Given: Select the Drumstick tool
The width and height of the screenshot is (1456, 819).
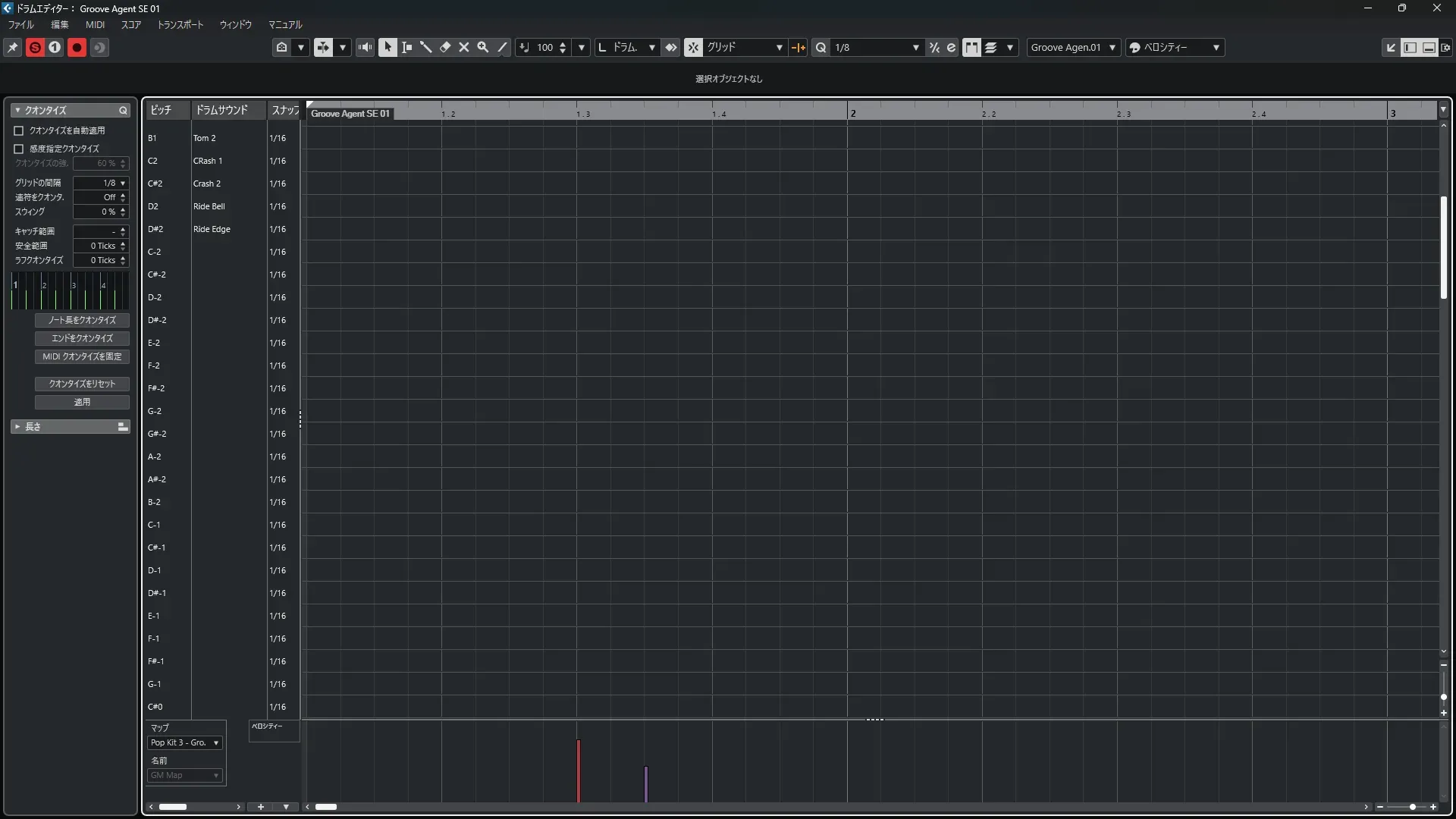Looking at the screenshot, I should click(426, 47).
